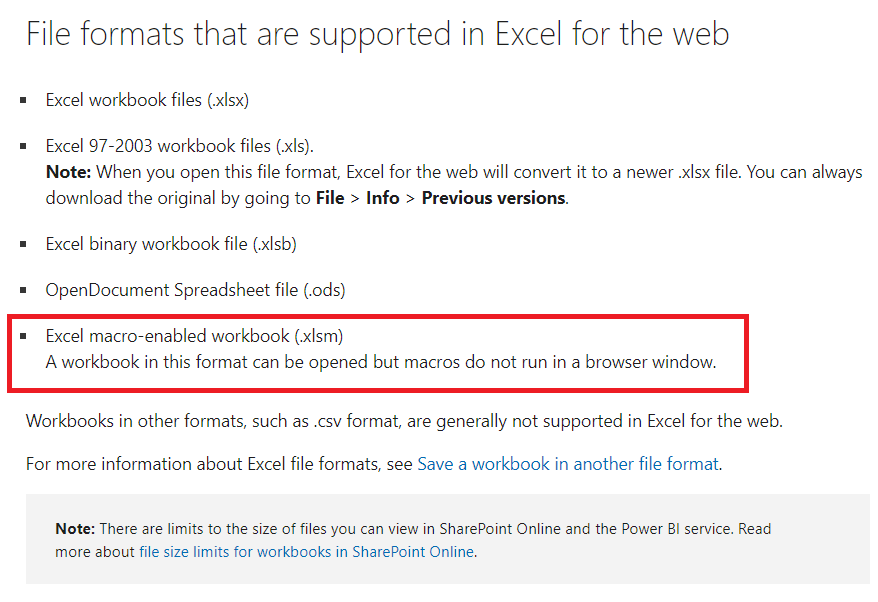
Task: Click the 'Excel binary workbook file (.xlsb)' item
Action: tap(171, 245)
